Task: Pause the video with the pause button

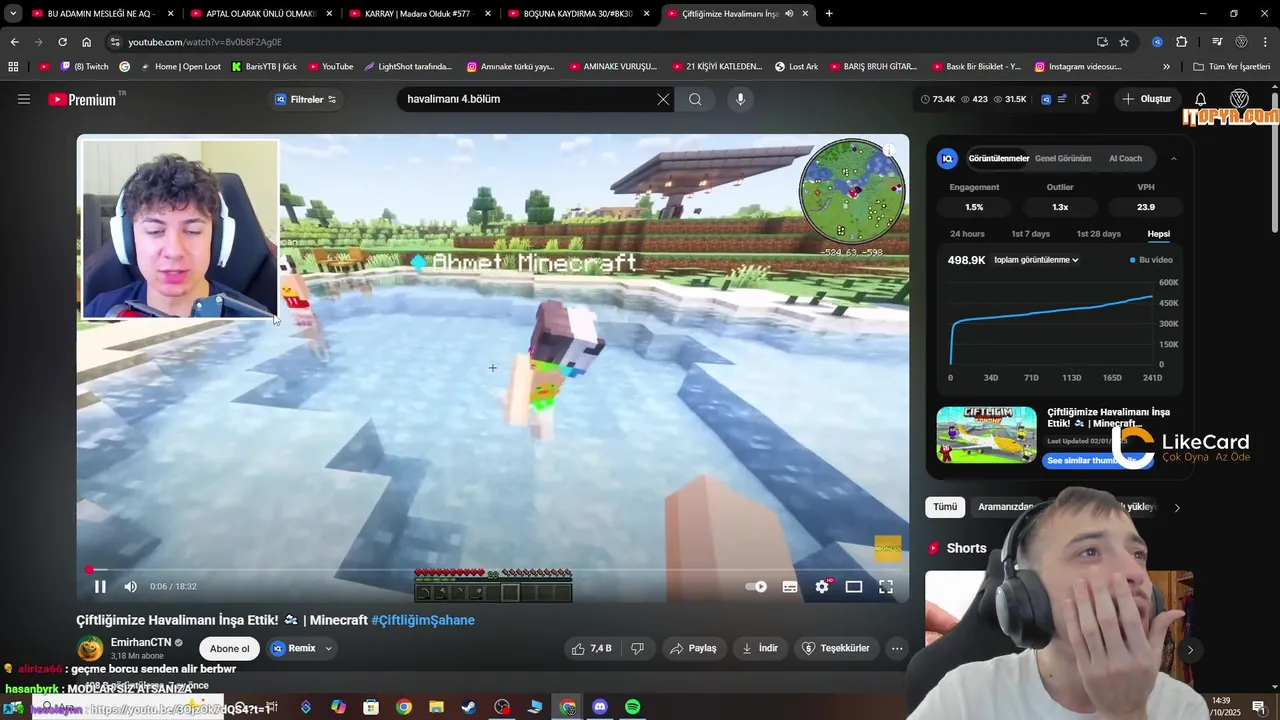Action: tap(100, 587)
